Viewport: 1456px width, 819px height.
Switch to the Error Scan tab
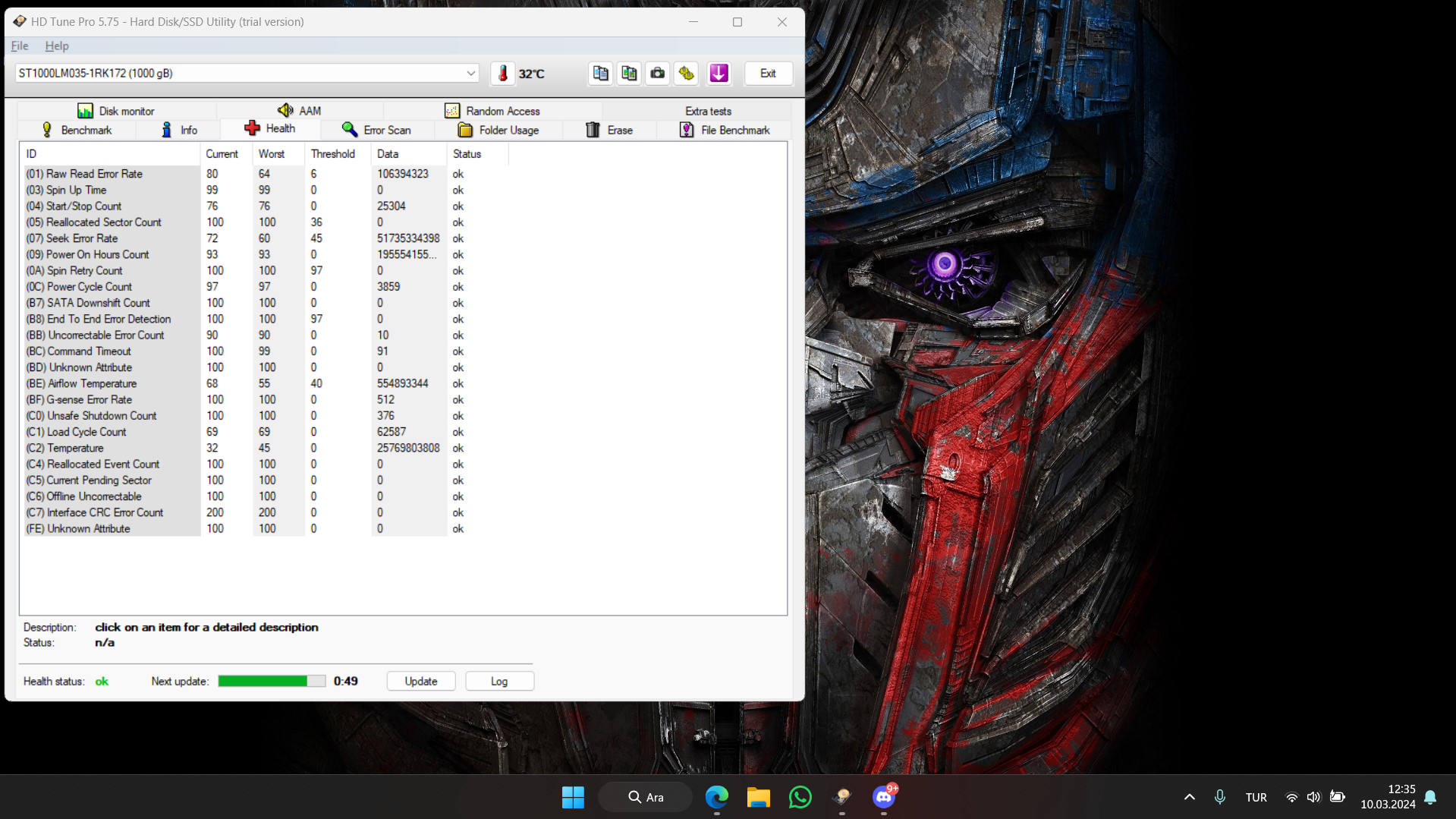click(376, 131)
